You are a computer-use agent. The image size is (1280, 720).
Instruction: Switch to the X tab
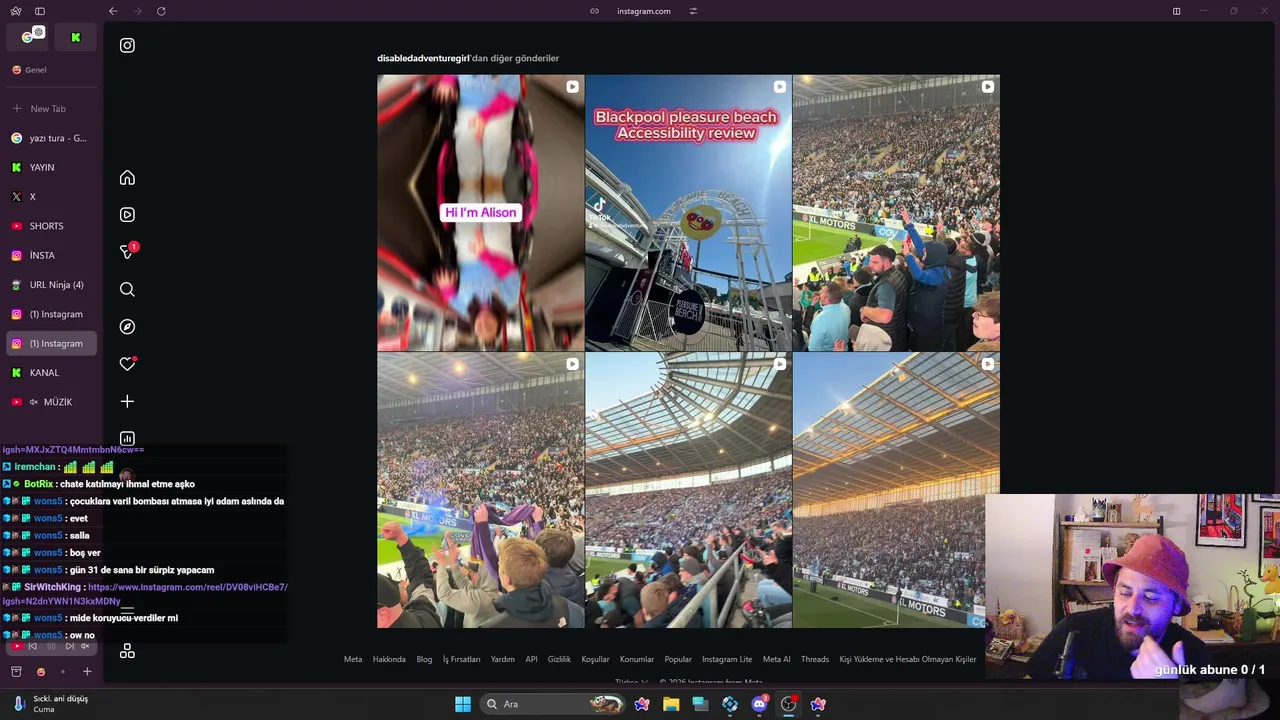coord(51,197)
